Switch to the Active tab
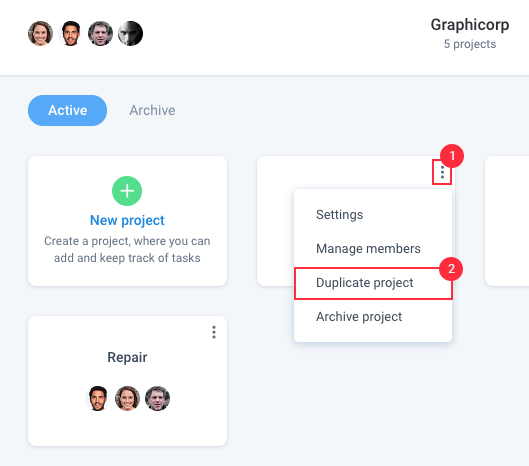529x466 pixels. tap(67, 110)
